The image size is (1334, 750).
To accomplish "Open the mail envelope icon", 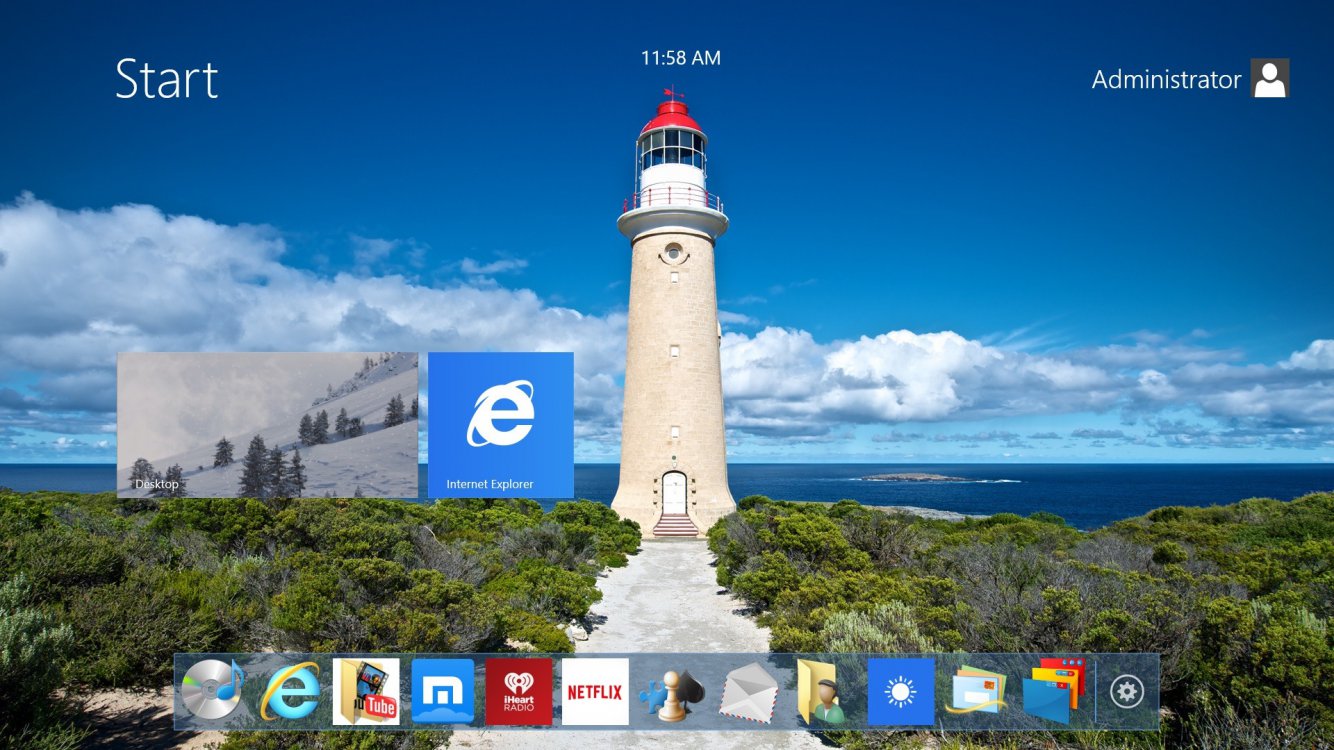I will point(748,691).
